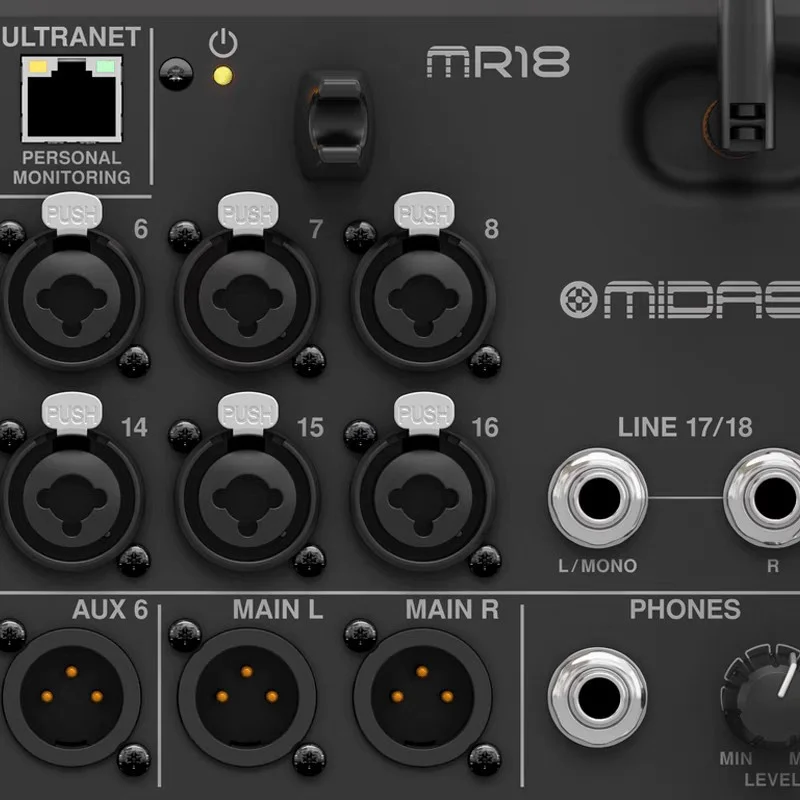Image resolution: width=800 pixels, height=800 pixels.
Task: Select combo input jack 14
Action: tap(71, 498)
